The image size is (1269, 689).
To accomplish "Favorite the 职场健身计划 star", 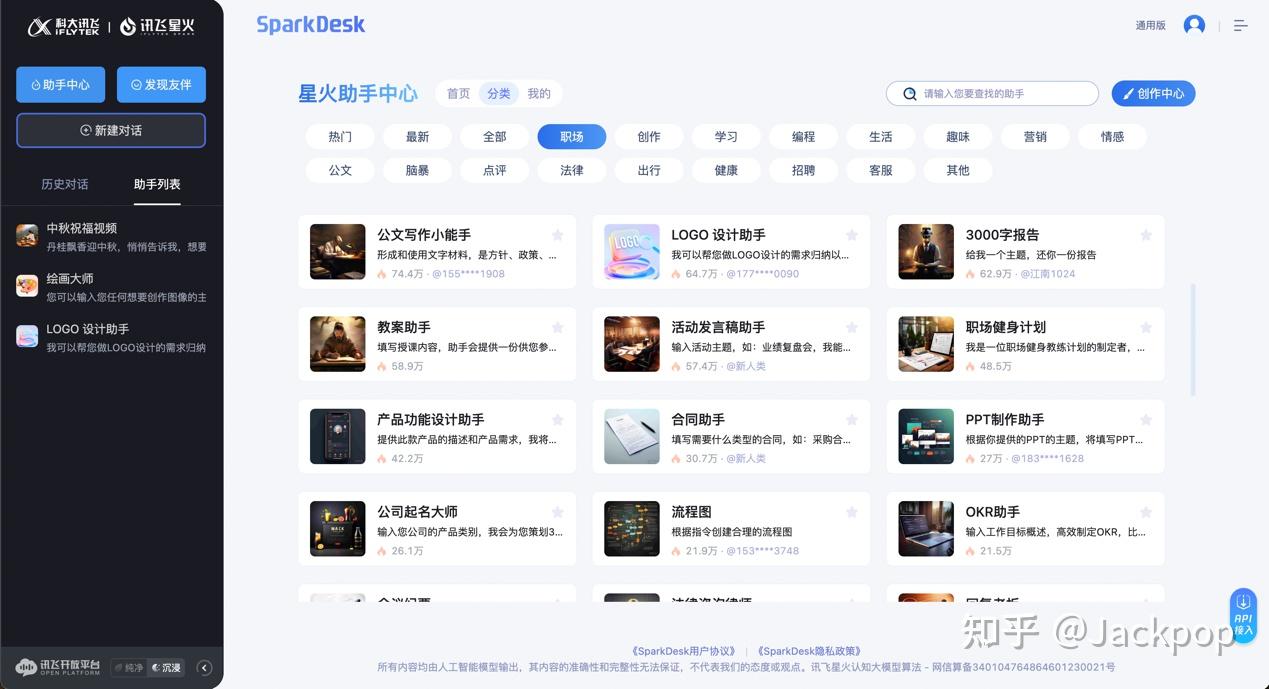I will [1146, 327].
